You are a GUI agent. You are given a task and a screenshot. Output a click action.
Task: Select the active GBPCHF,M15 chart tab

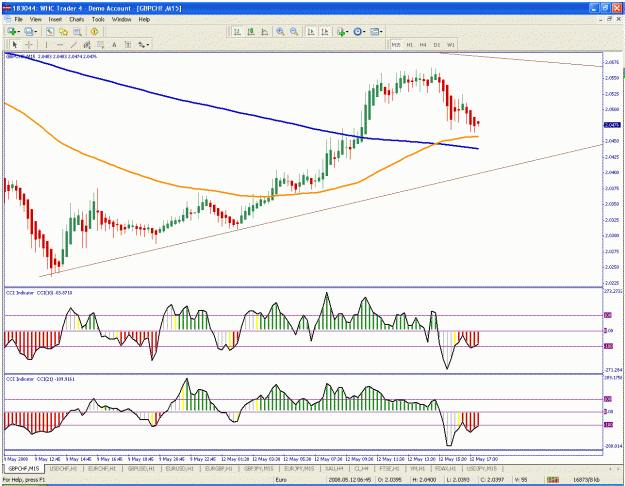pos(24,468)
